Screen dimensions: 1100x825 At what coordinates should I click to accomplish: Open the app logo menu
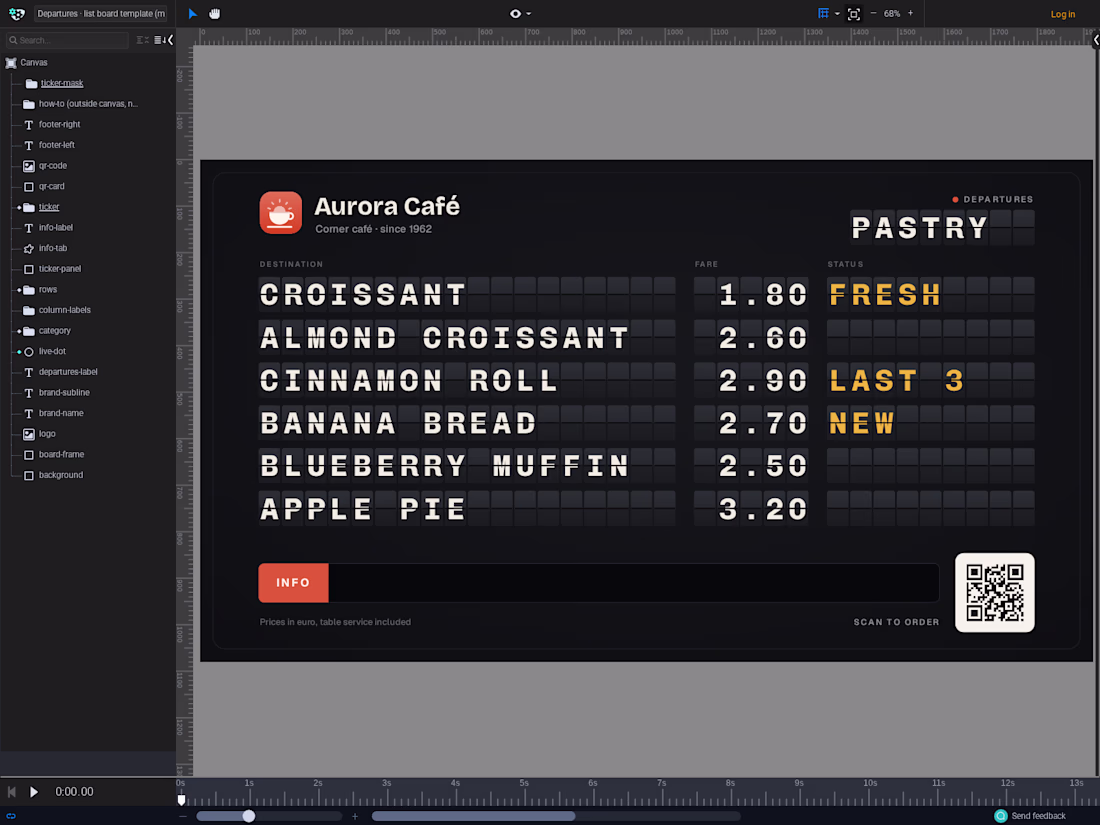coord(16,13)
